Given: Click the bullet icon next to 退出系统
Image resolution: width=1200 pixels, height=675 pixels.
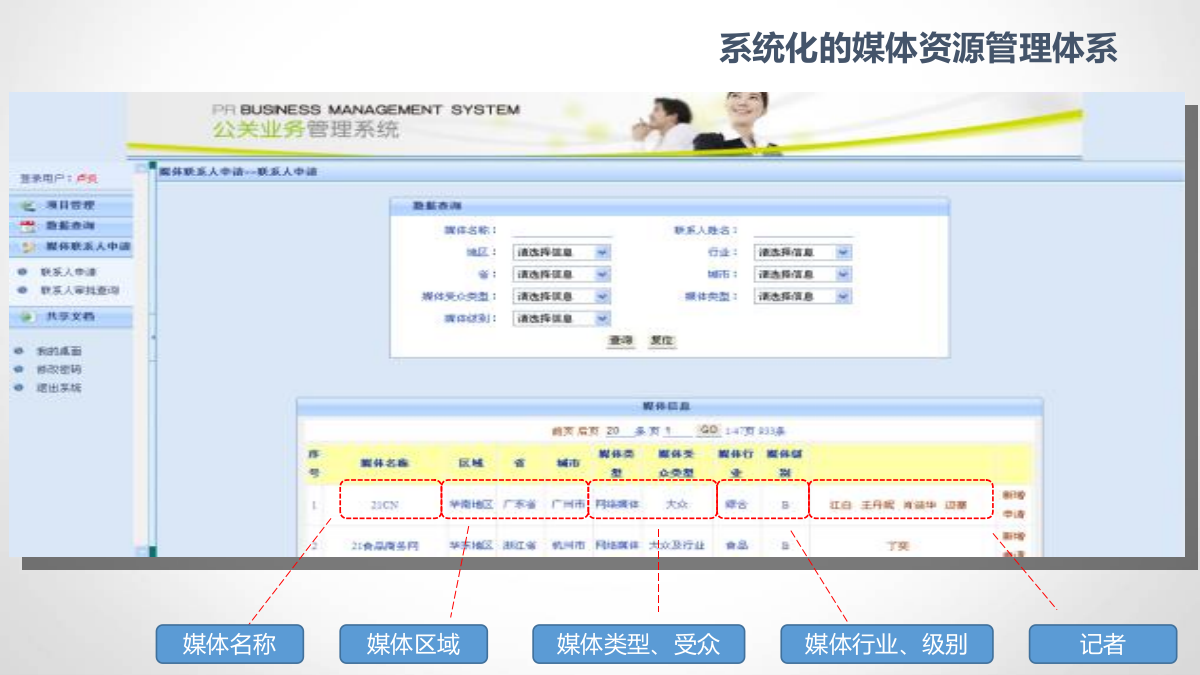Looking at the screenshot, I should tap(19, 385).
